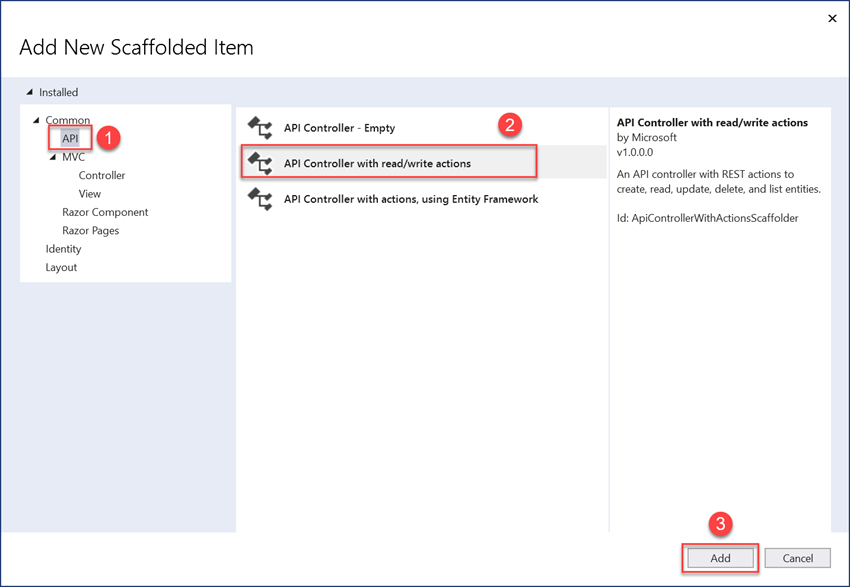
Task: Select the API Controller with Entity Framework icon
Action: click(260, 199)
